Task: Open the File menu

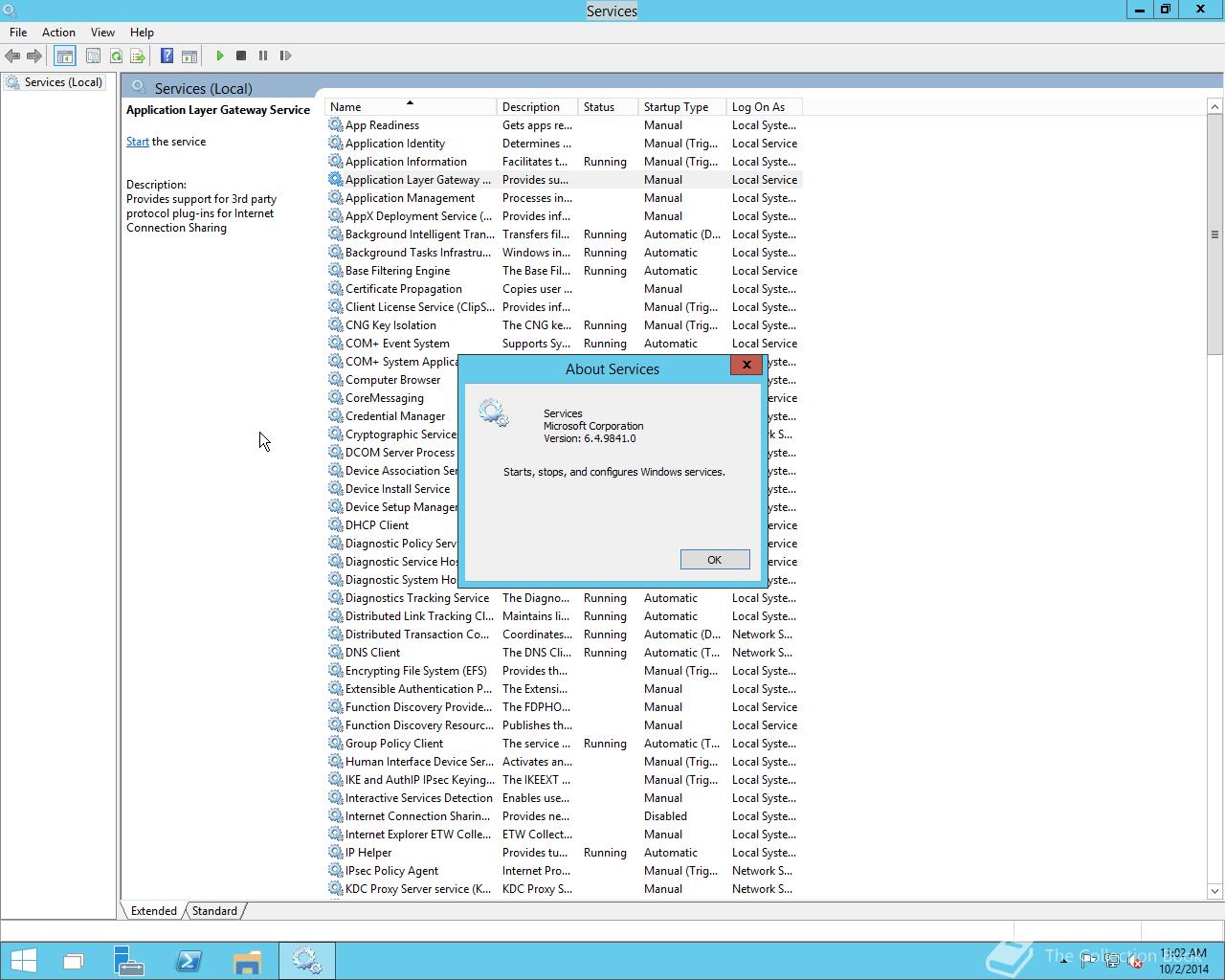Action: click(18, 32)
